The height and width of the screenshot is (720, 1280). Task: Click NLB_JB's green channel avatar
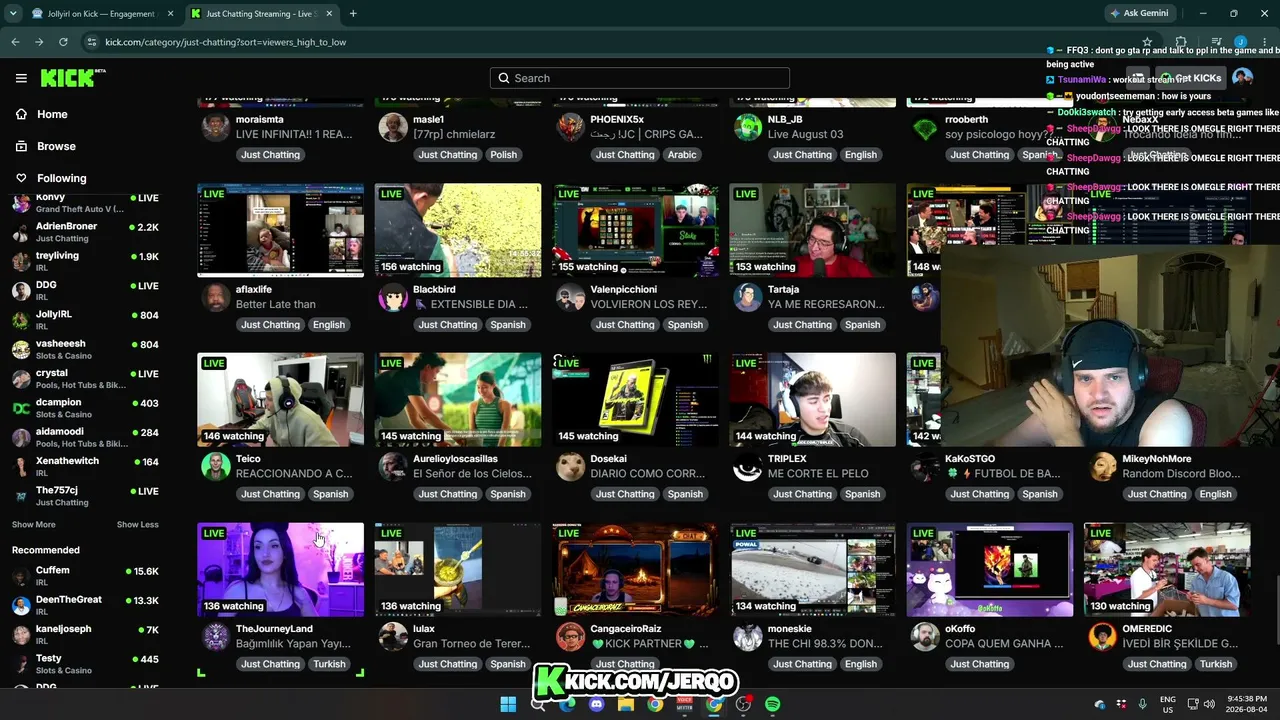click(748, 128)
